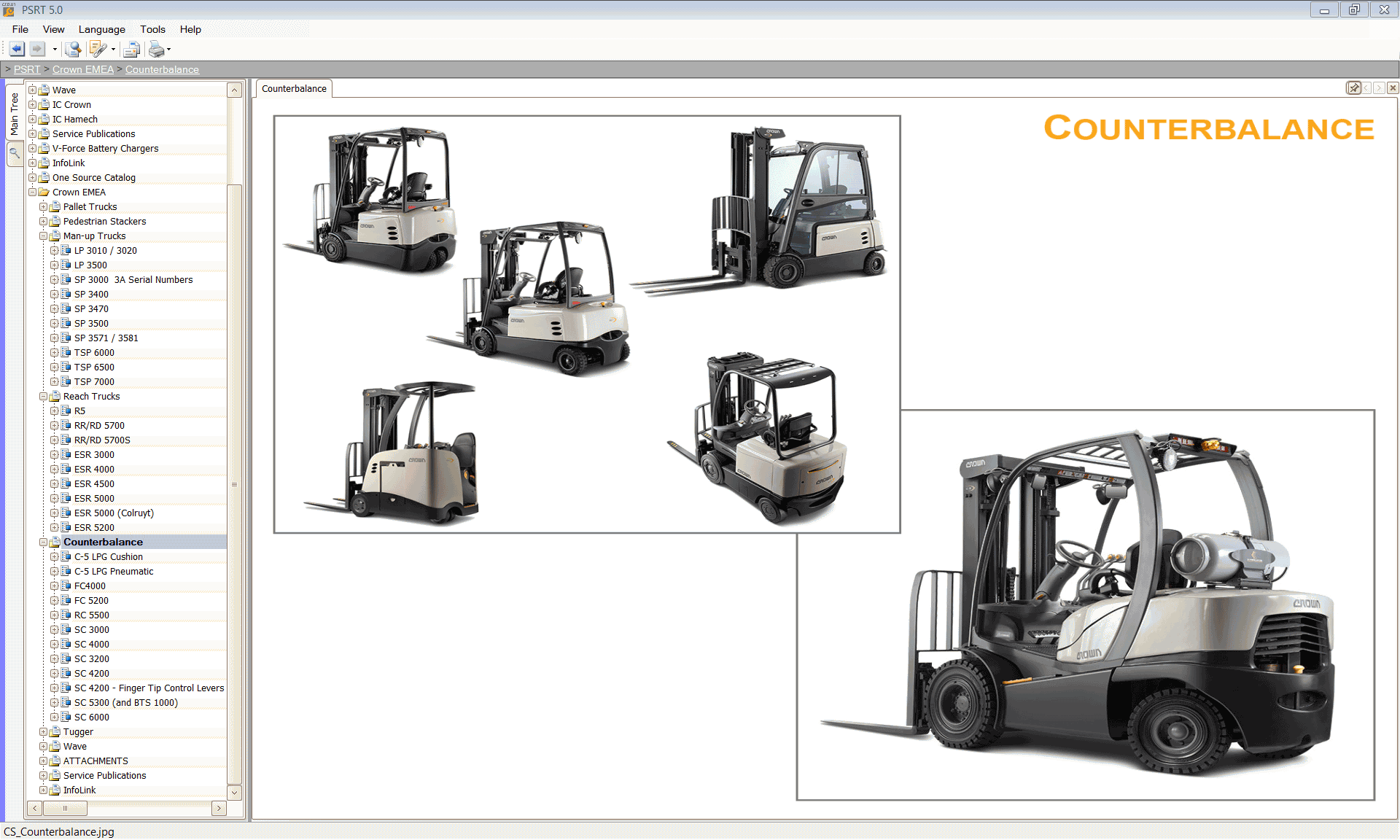The width and height of the screenshot is (1400, 840).
Task: Pin the Counterbalance tab with the pushpin icon
Action: tap(1355, 87)
